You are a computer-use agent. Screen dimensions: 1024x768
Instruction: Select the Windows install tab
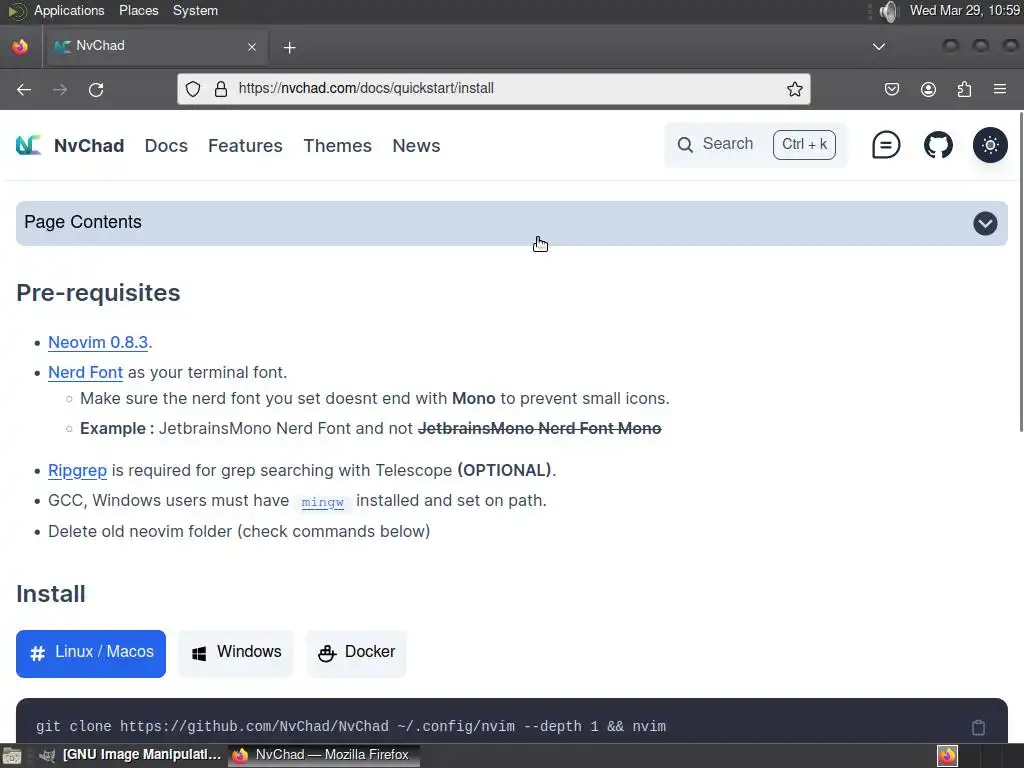pyautogui.click(x=236, y=653)
